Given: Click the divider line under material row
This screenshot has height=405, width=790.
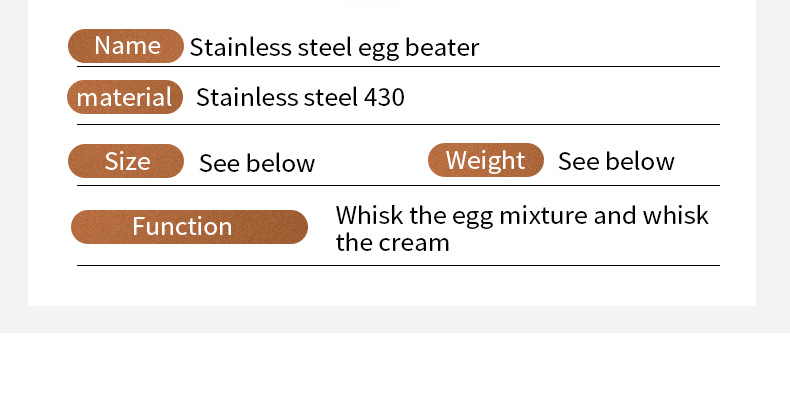Looking at the screenshot, I should [x=400, y=125].
